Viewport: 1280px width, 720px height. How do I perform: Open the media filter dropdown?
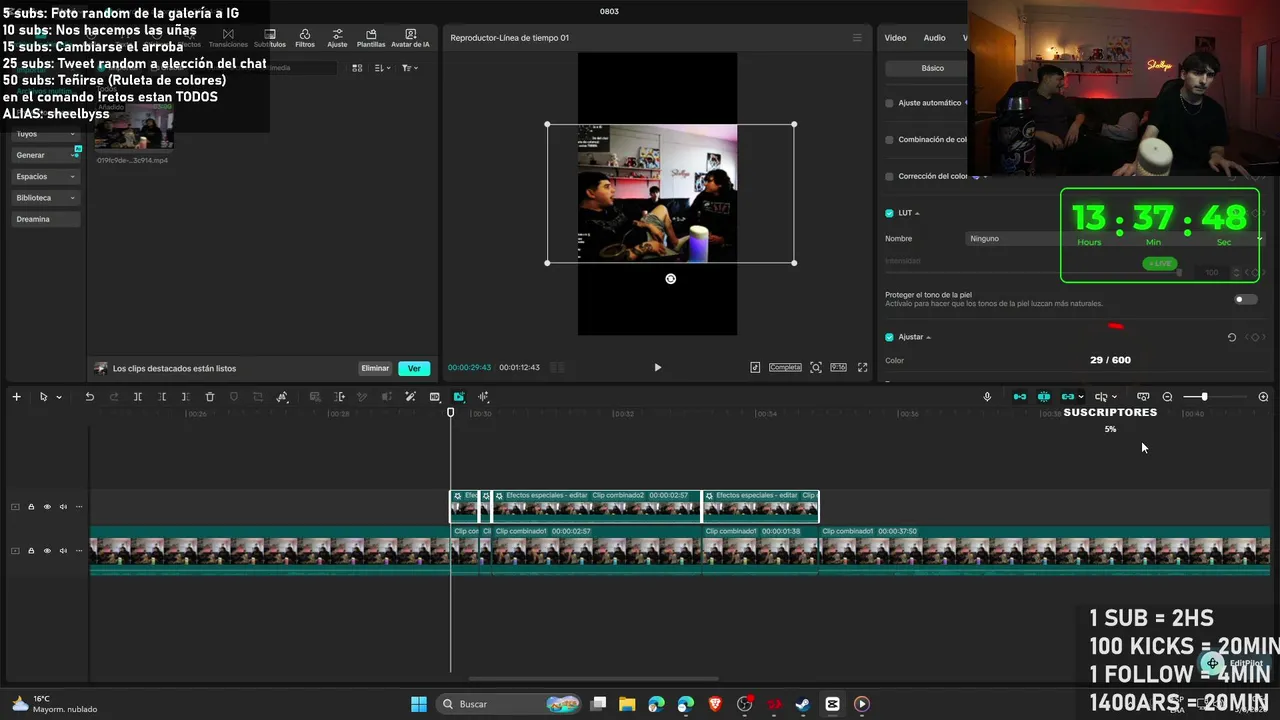[409, 68]
